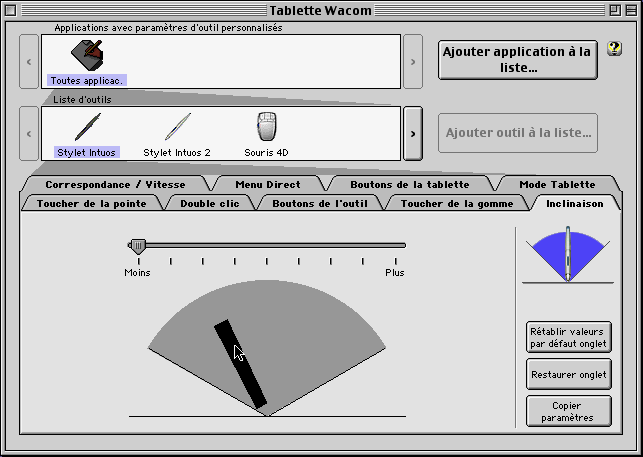Switch to the Correspondance / Vitesse tab
This screenshot has height=457, width=643.
click(x=115, y=185)
